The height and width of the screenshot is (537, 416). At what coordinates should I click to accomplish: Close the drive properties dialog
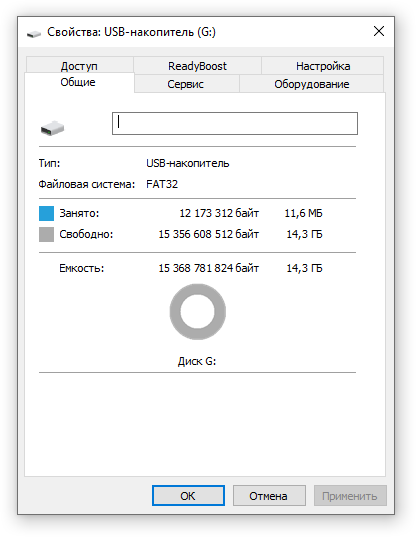point(379,31)
